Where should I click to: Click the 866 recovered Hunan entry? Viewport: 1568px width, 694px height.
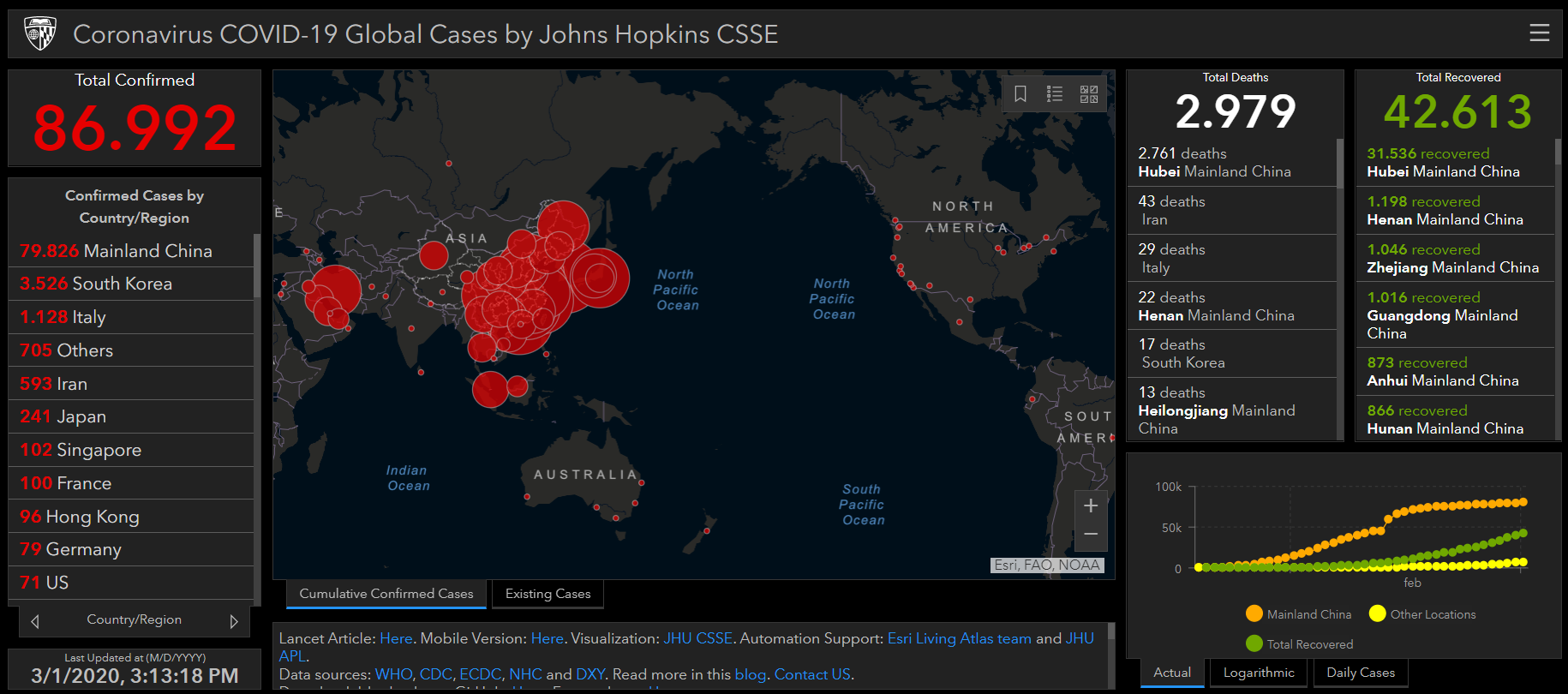(x=1455, y=419)
